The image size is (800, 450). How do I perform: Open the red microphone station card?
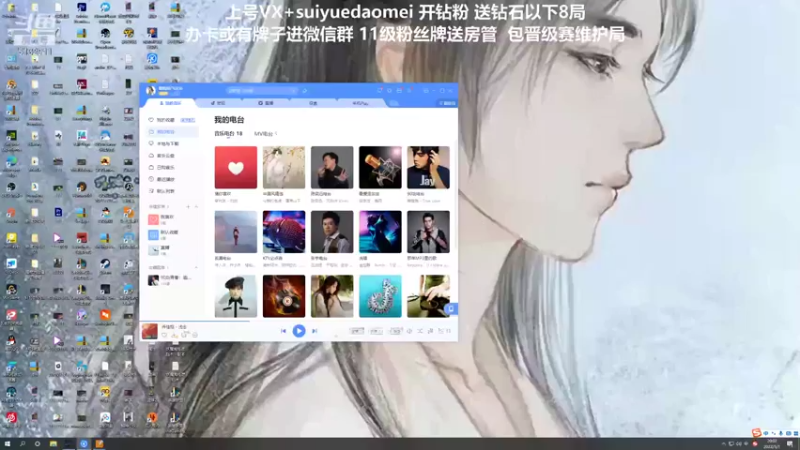(284, 232)
